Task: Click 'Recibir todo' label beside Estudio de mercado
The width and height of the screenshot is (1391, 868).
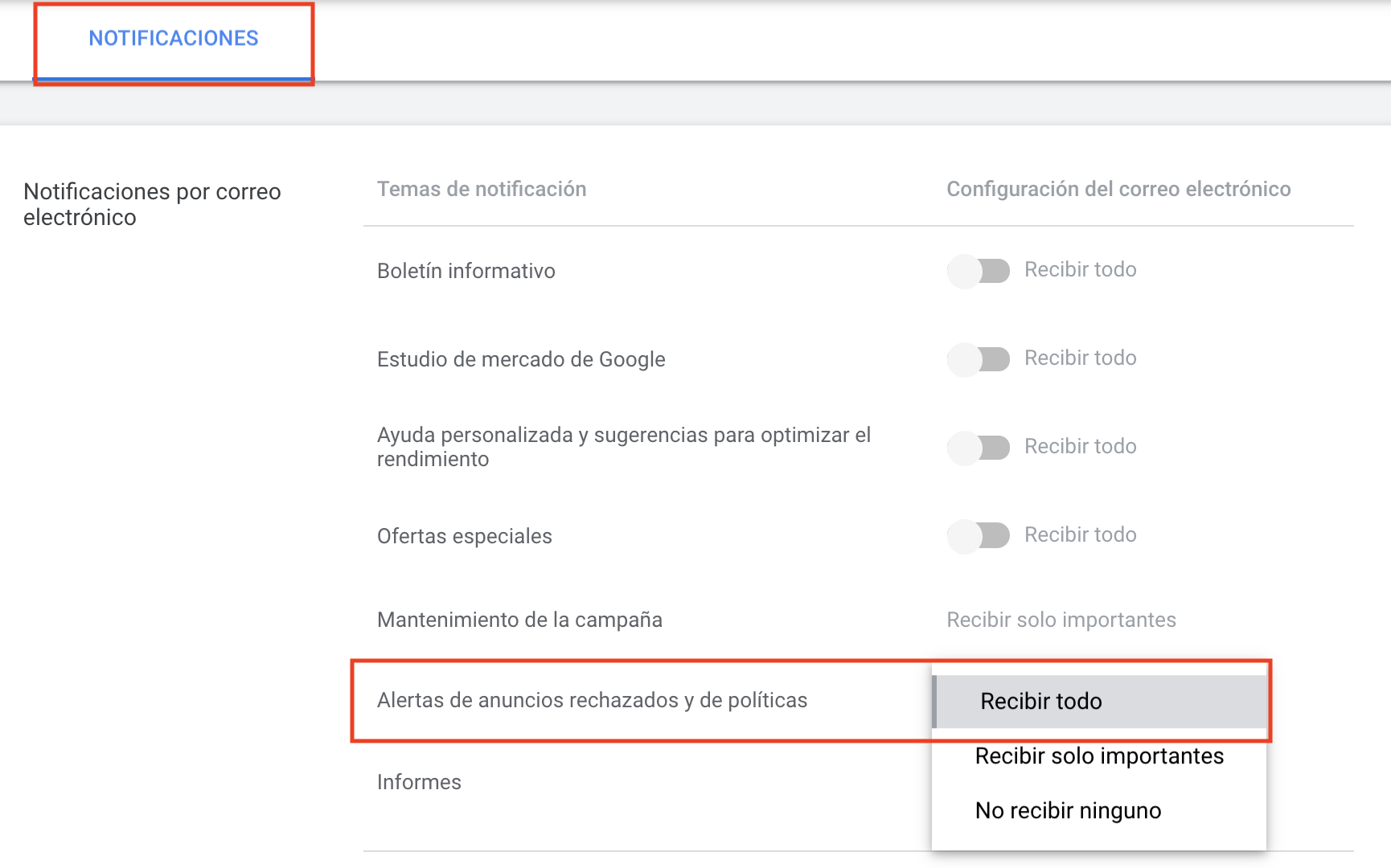Action: coord(1080,358)
